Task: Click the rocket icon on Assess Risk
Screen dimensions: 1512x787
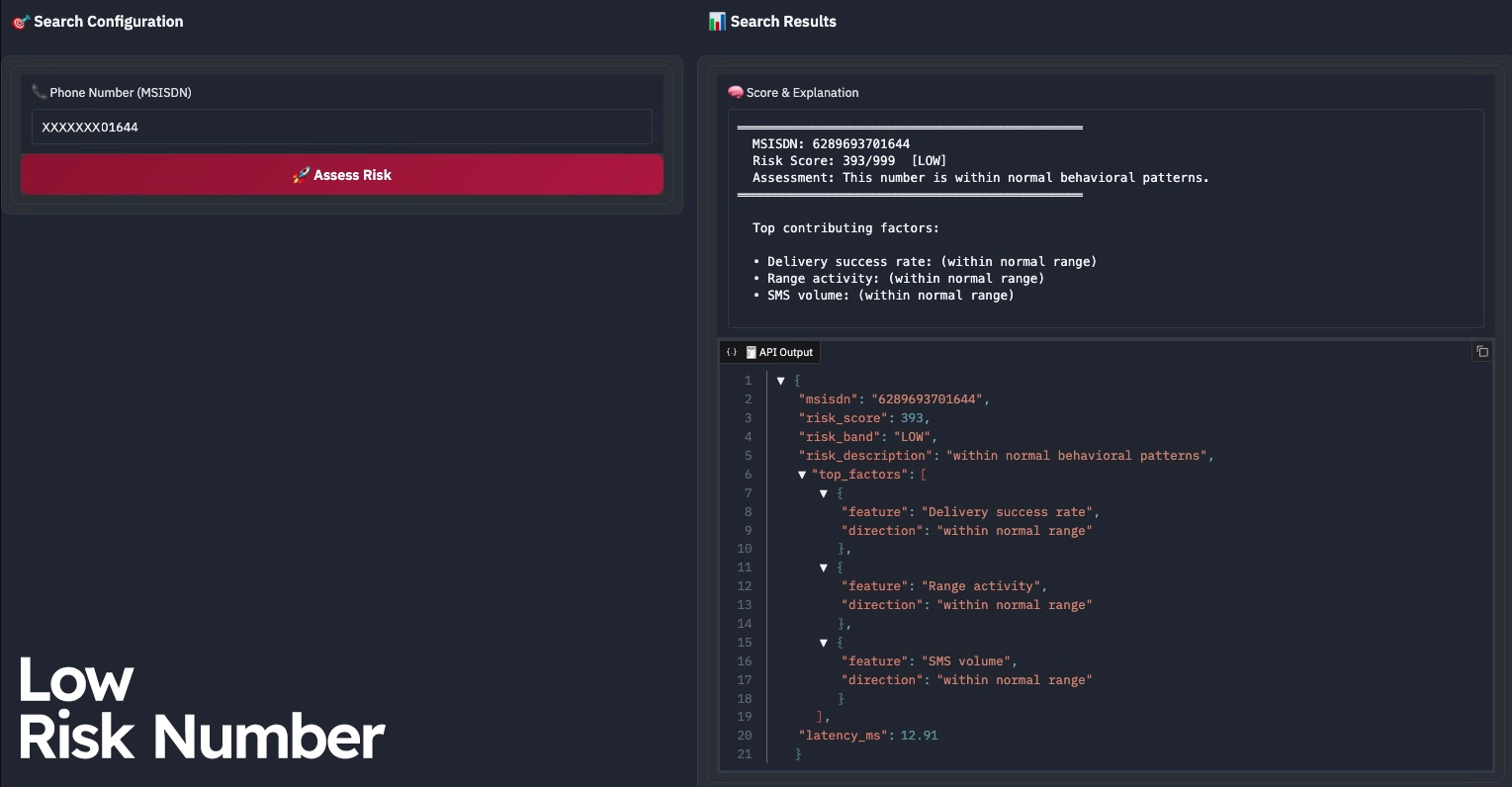Action: coord(302,175)
